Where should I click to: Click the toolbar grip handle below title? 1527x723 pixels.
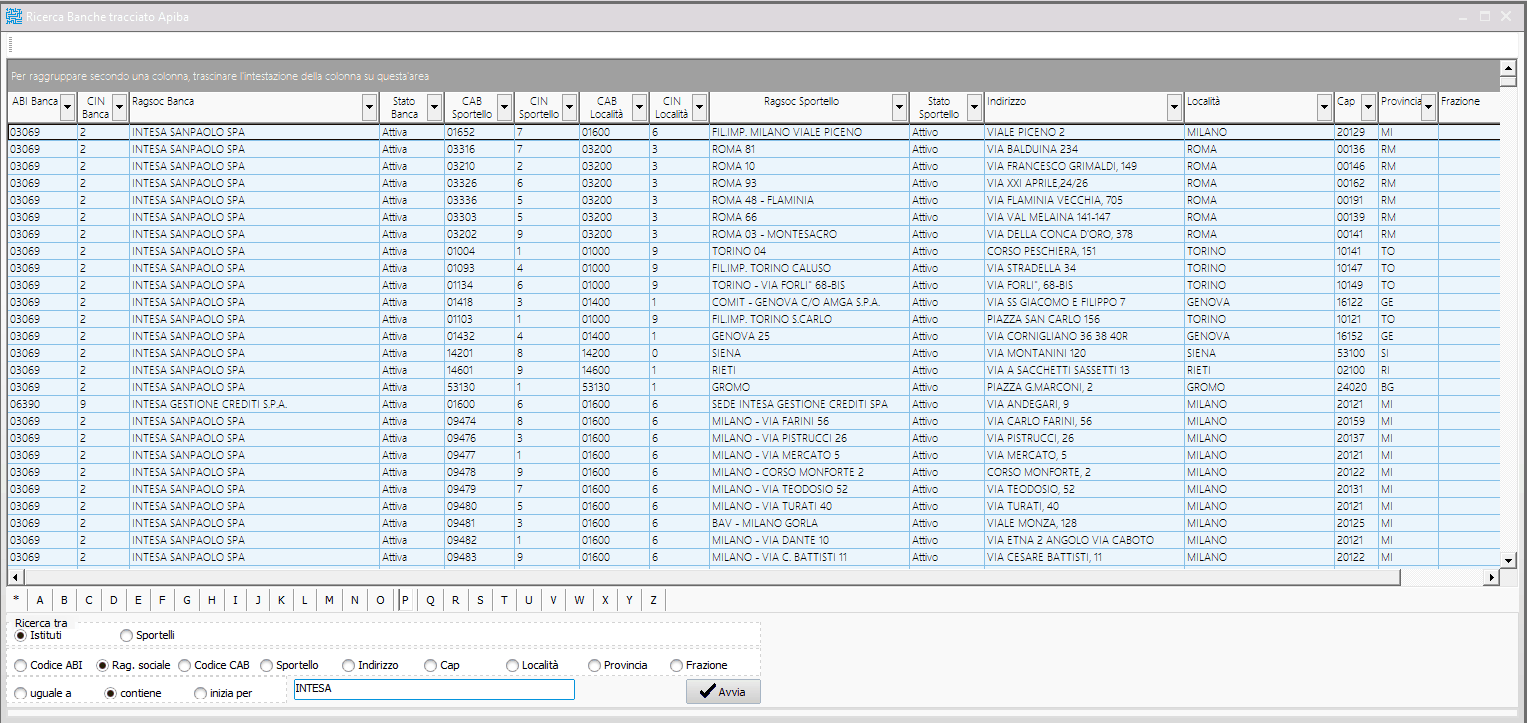(x=10, y=44)
